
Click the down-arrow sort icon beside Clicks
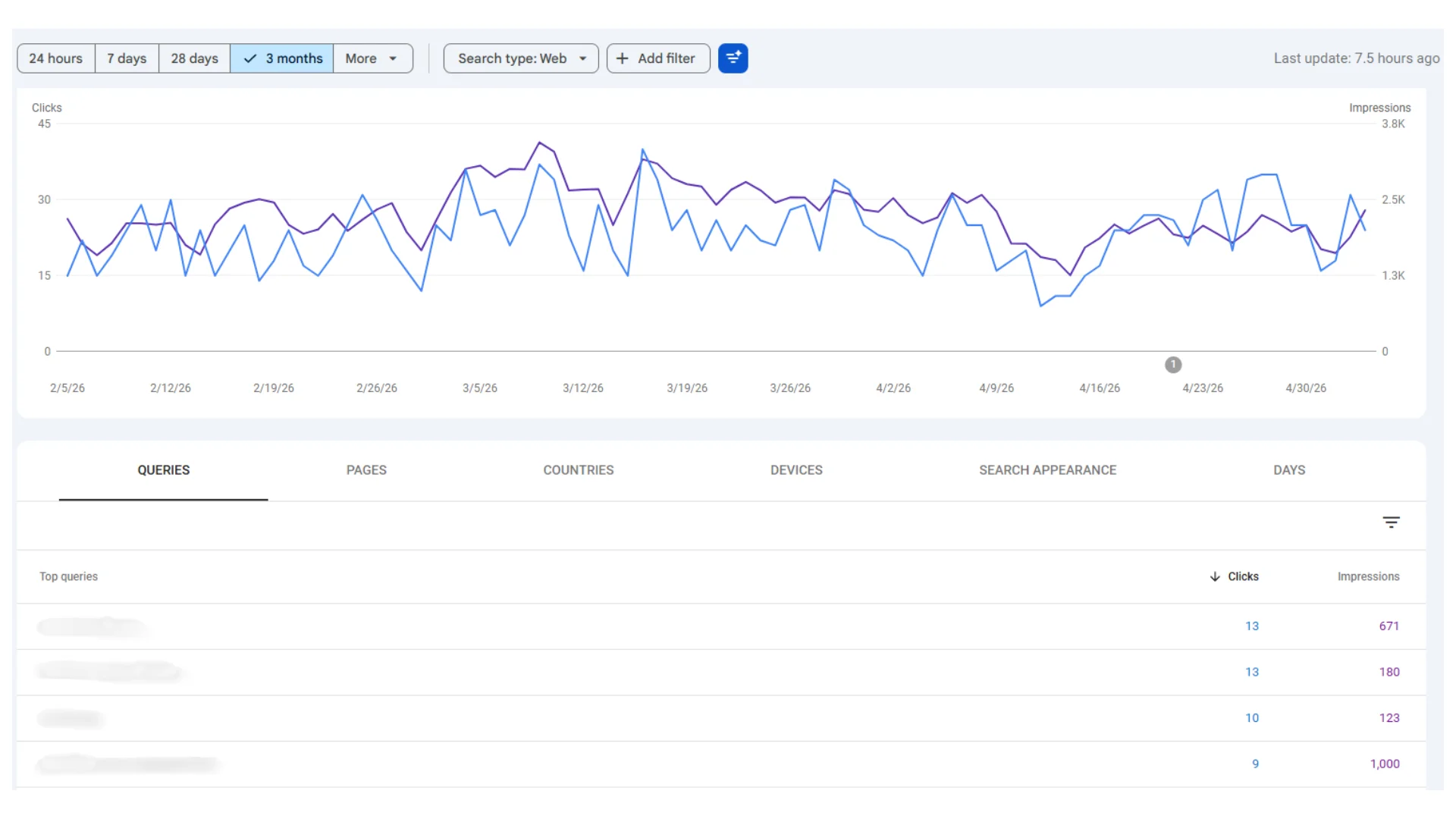tap(1215, 576)
